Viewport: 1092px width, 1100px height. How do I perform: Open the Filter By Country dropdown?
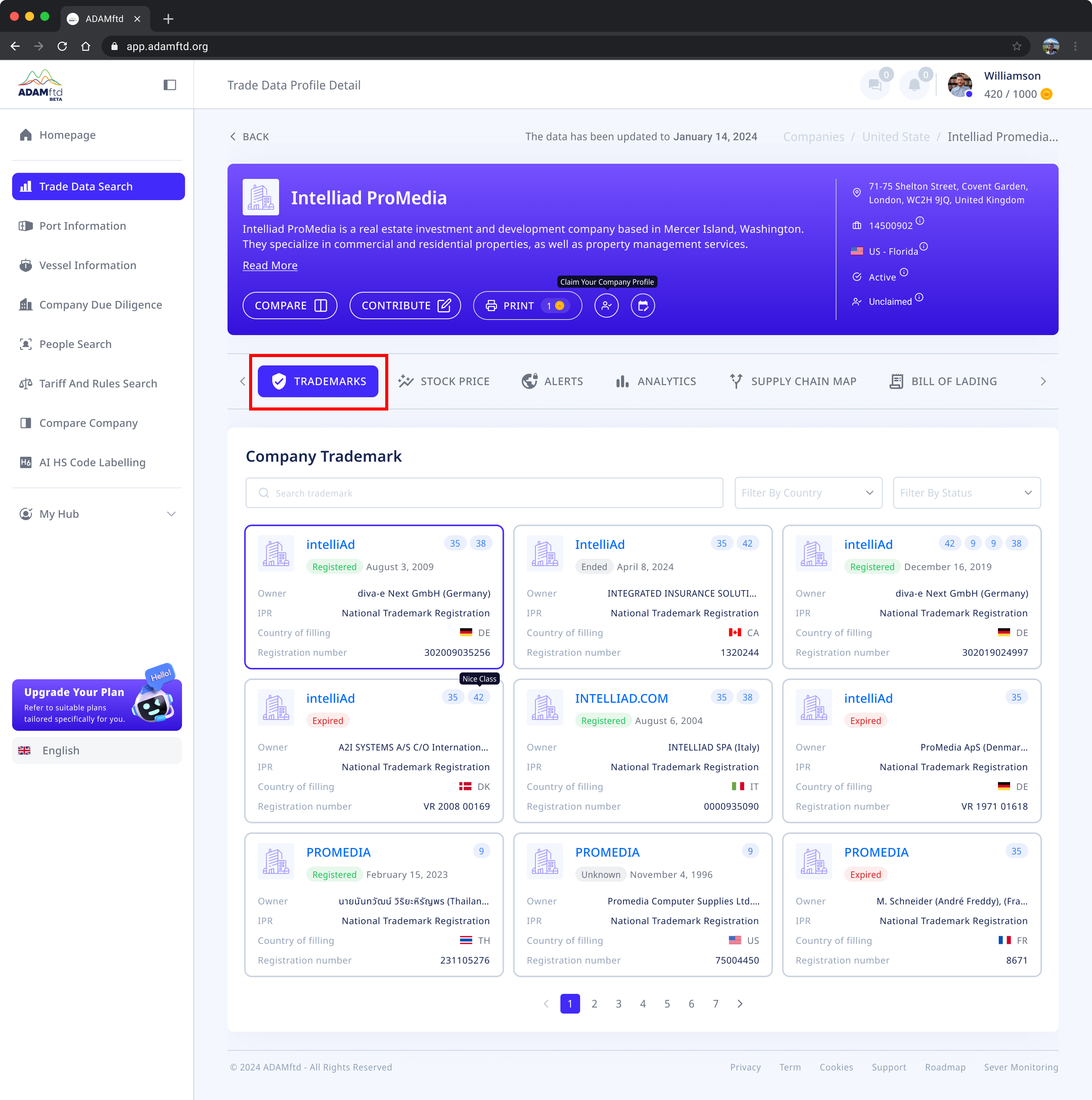pyautogui.click(x=808, y=492)
